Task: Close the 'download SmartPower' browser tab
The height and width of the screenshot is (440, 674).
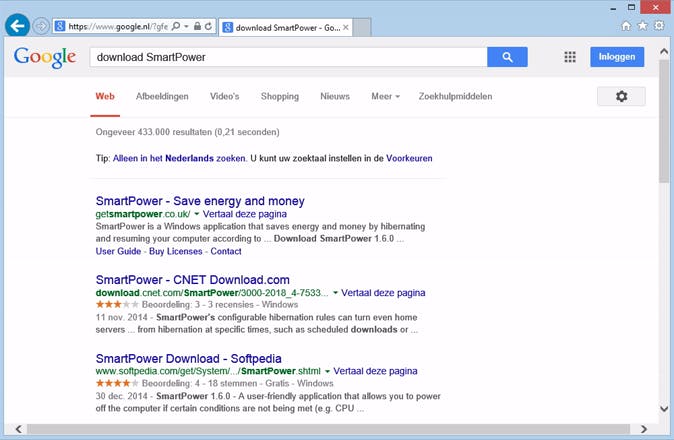Action: pos(346,28)
